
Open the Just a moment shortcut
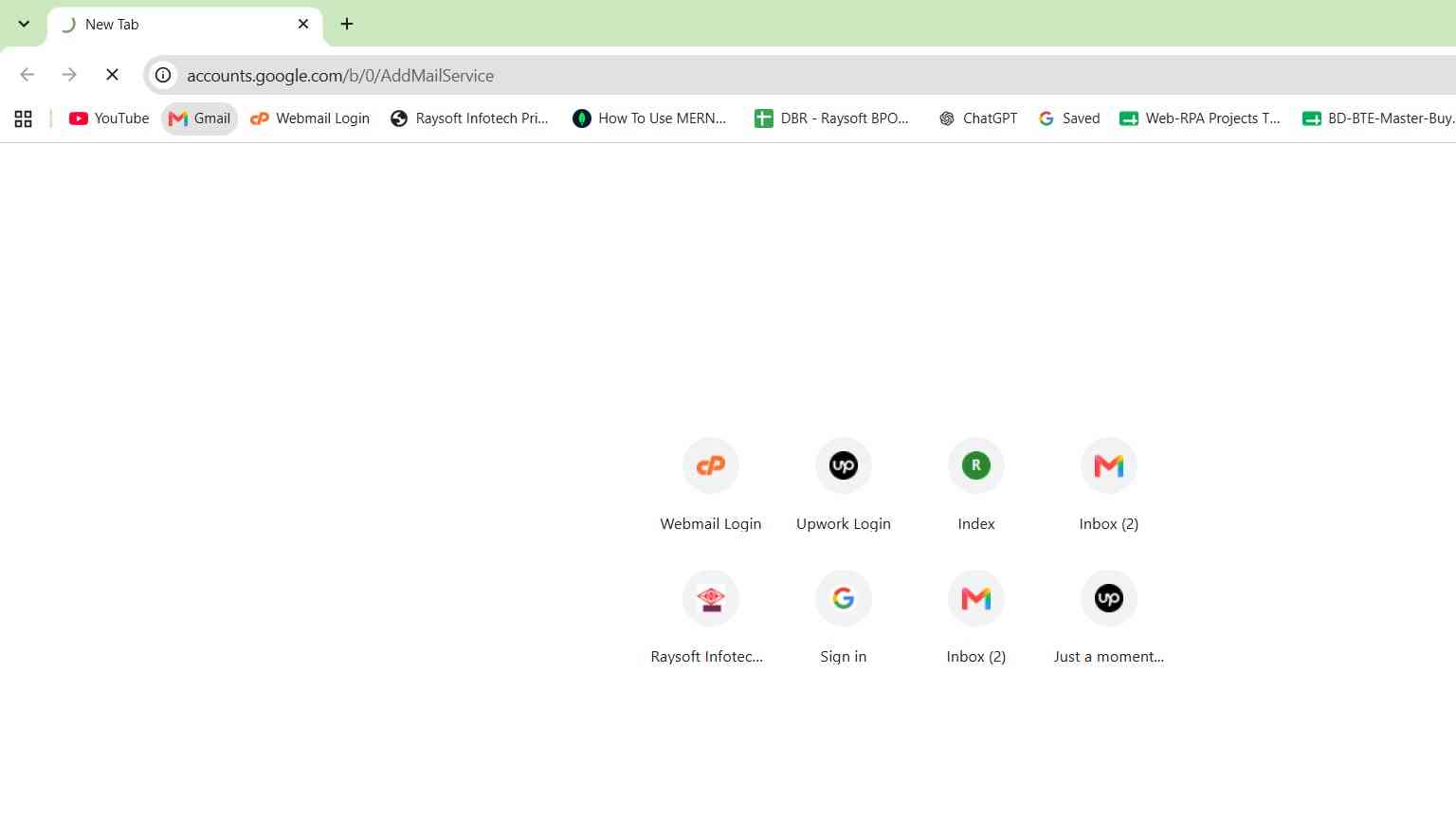pyautogui.click(x=1109, y=618)
